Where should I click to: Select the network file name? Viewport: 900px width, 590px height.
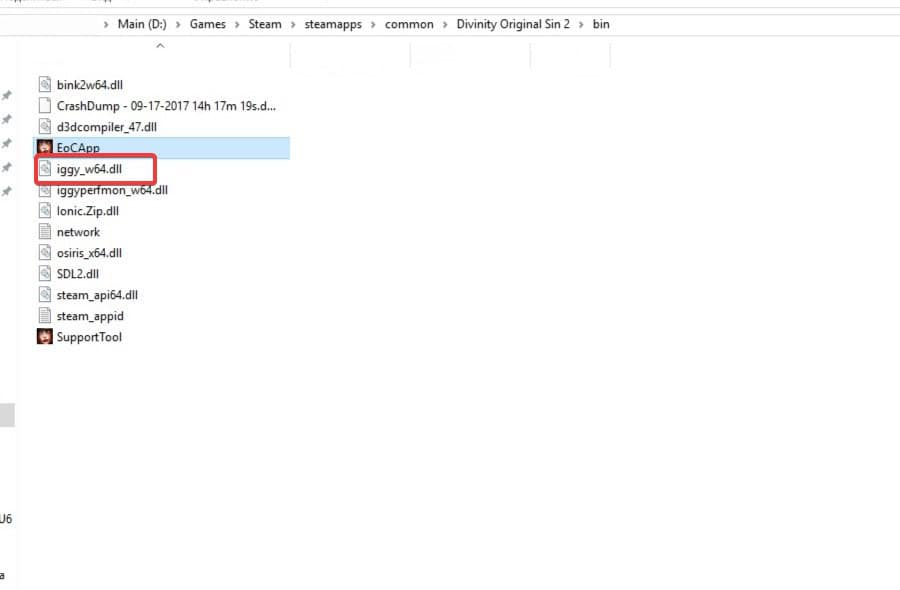78,232
